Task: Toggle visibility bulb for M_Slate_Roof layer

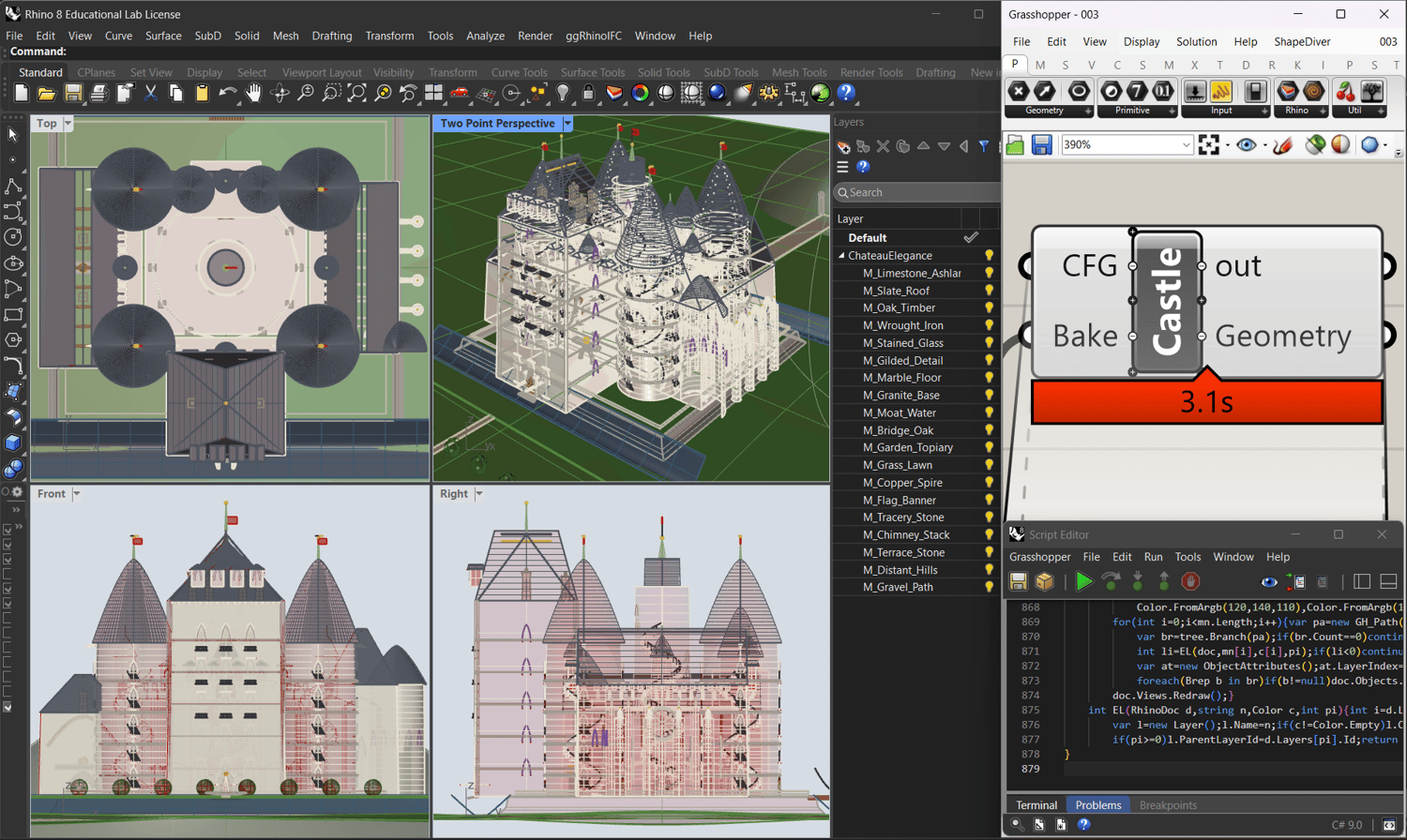Action: 989,291
